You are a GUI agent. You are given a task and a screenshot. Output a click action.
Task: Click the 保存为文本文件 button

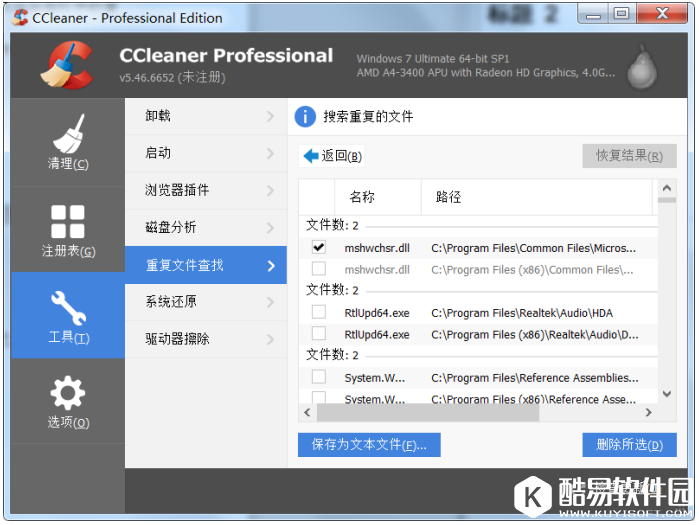369,445
